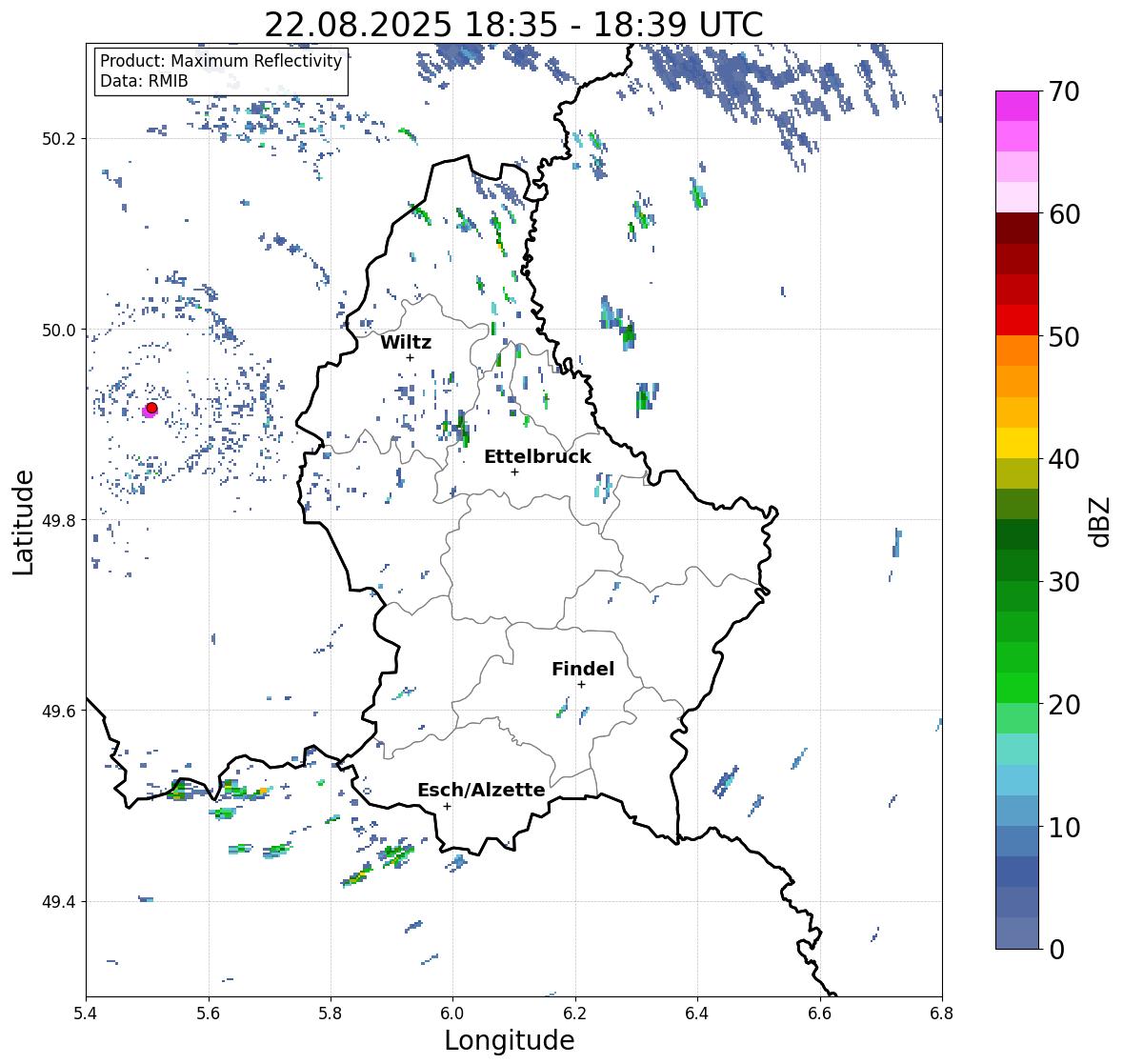This screenshot has width=1123, height=1064.
Task: Click the longitude tick label 5.8
Action: click(x=331, y=1013)
